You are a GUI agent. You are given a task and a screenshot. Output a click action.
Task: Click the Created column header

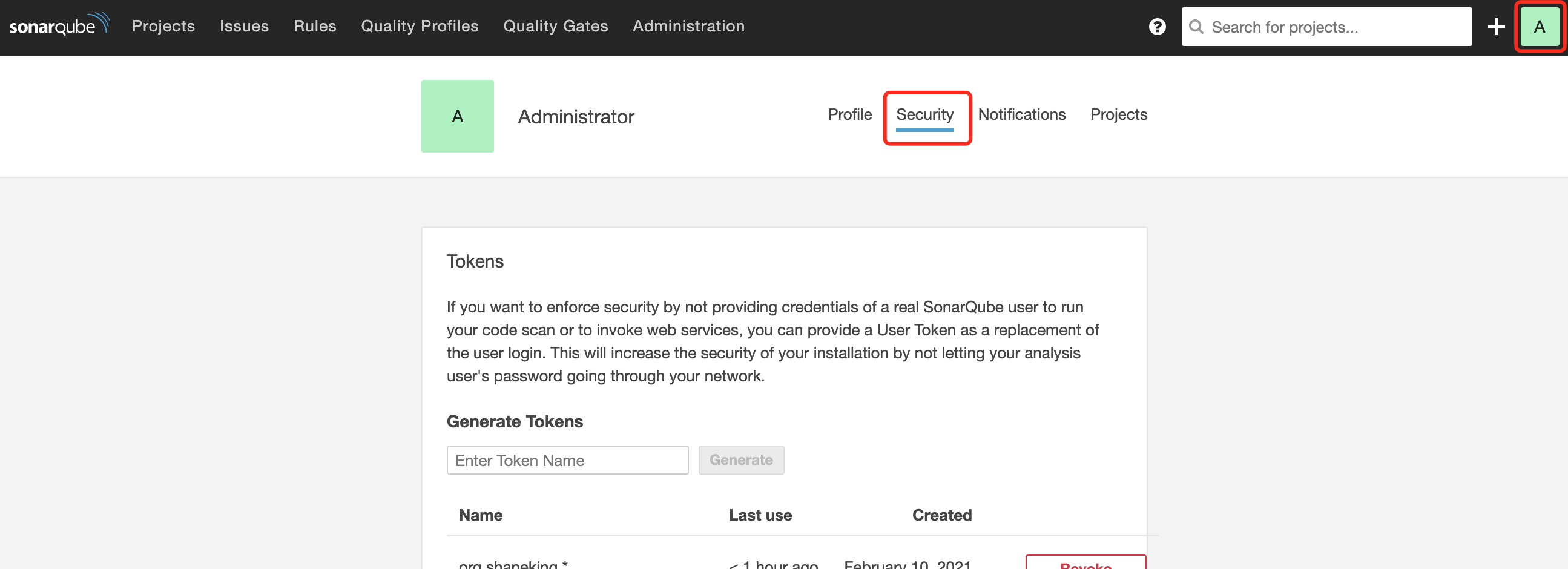[x=941, y=516]
